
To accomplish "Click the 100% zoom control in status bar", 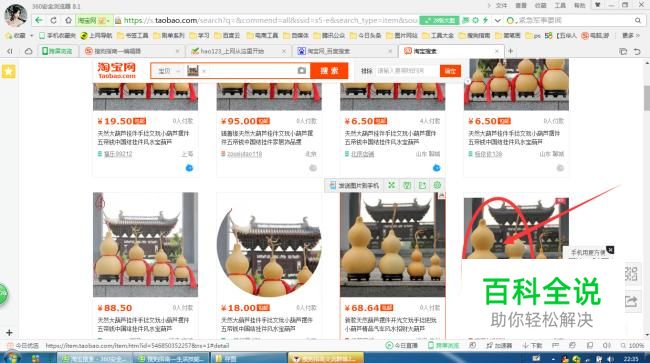I will 632,345.
